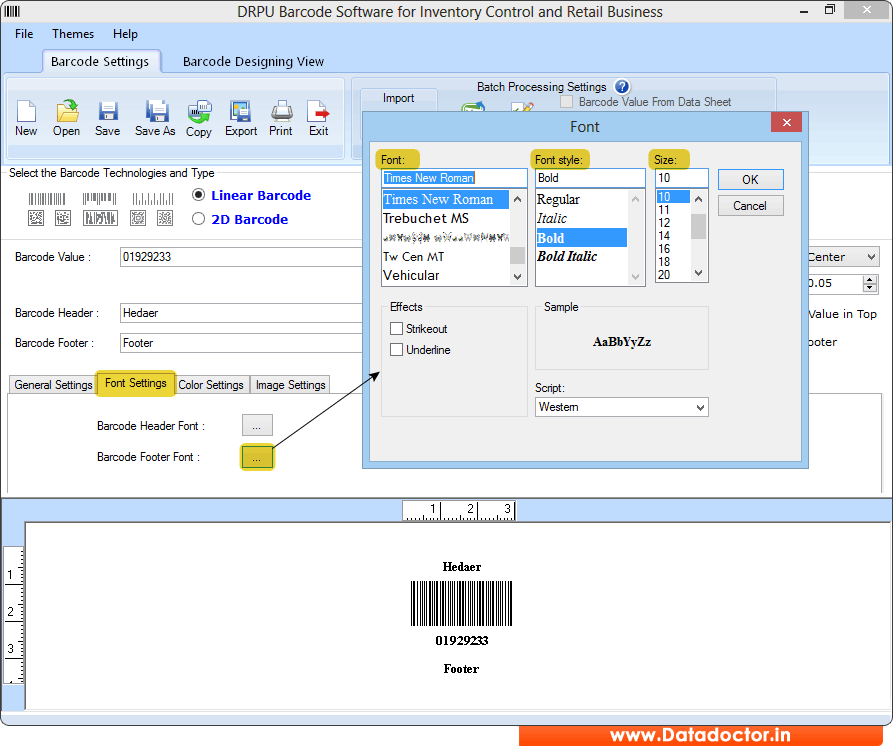The width and height of the screenshot is (893, 746).
Task: Open the Script dropdown showing Western
Action: 621,407
